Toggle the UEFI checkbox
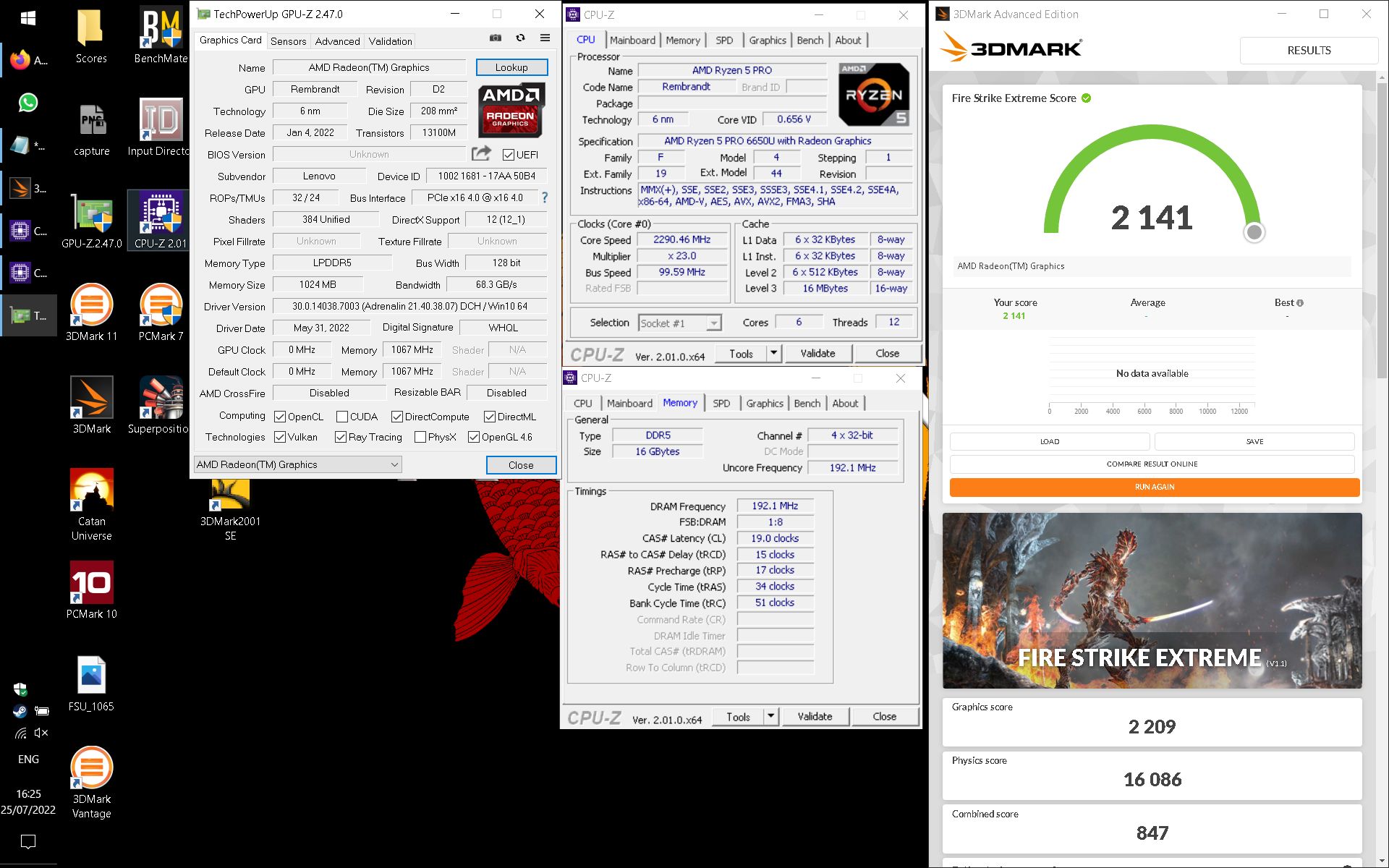Image resolution: width=1389 pixels, height=868 pixels. coord(509,155)
